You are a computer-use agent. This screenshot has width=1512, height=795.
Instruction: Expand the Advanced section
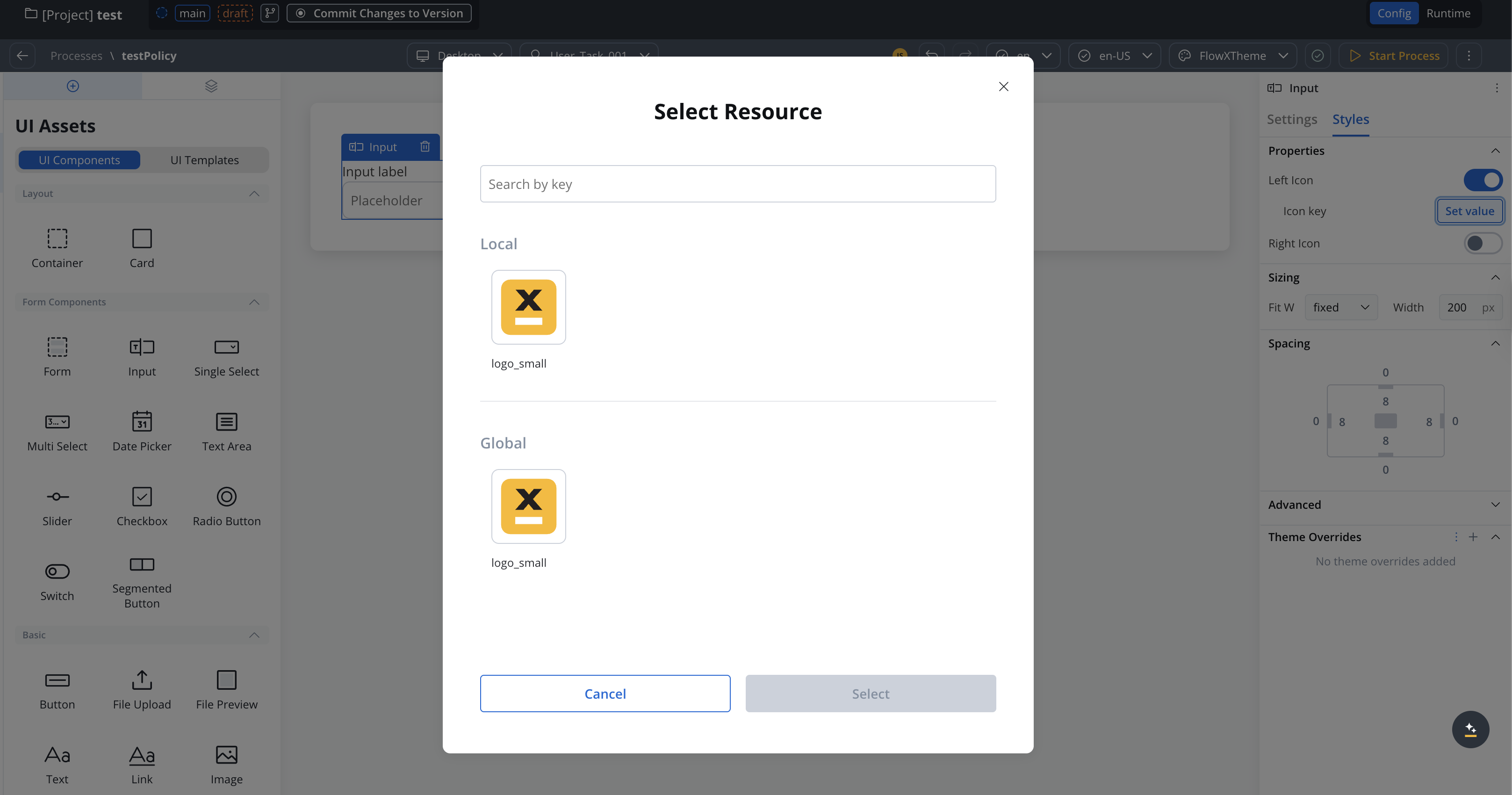(1495, 505)
